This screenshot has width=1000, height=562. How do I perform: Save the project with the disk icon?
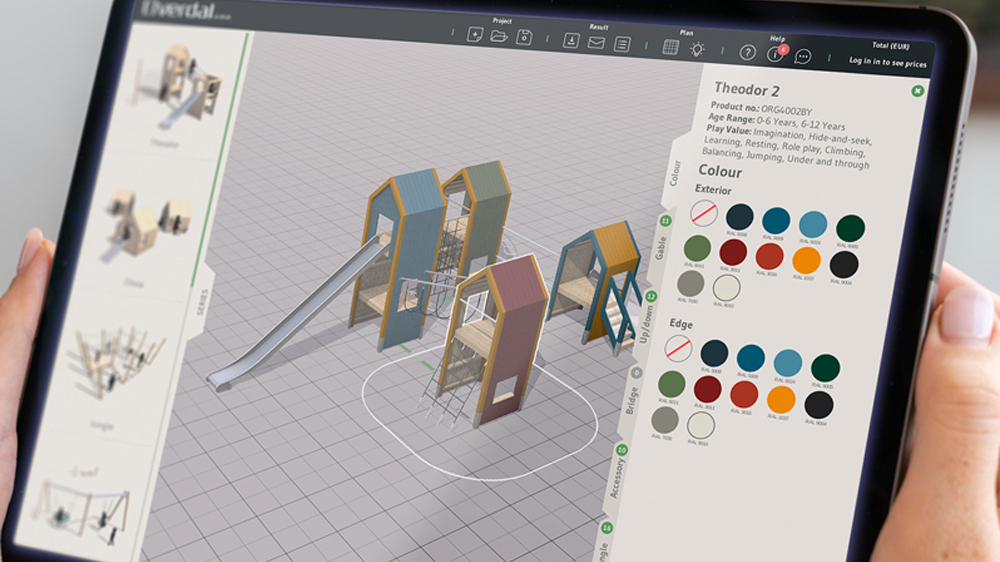[524, 38]
